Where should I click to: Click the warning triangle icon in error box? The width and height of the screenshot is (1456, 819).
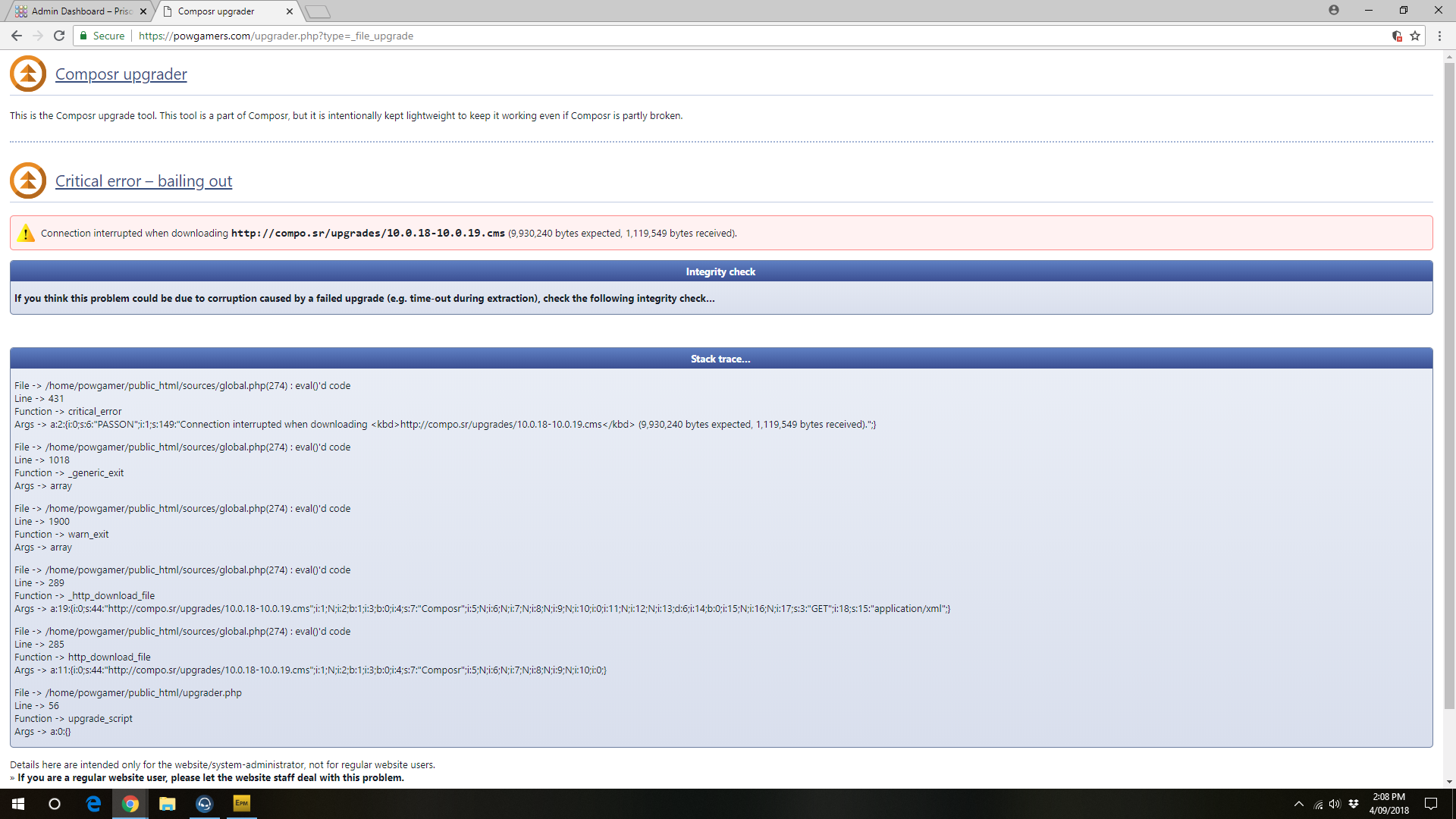pos(26,234)
